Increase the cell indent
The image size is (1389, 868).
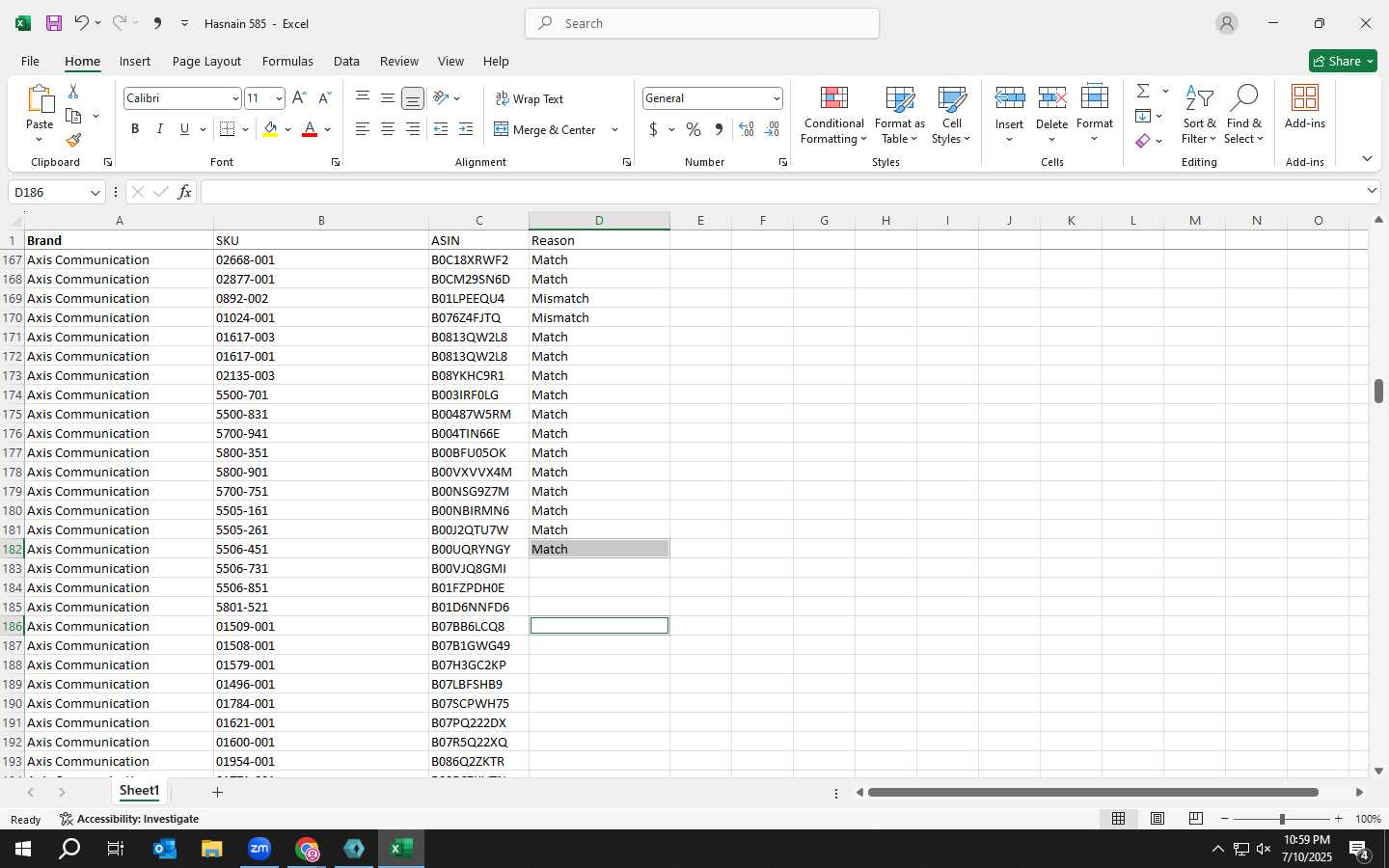(466, 129)
